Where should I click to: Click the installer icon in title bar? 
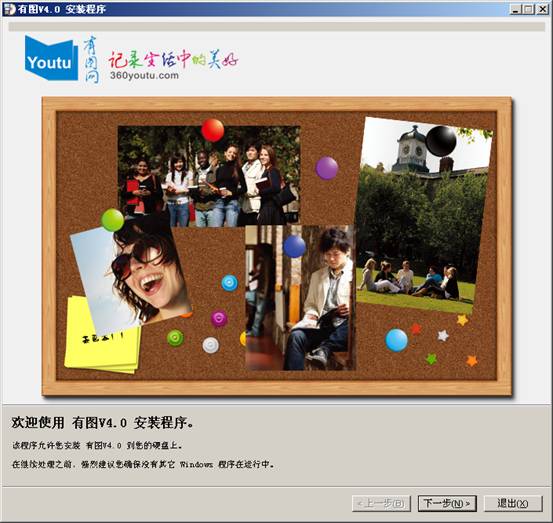[x=9, y=9]
